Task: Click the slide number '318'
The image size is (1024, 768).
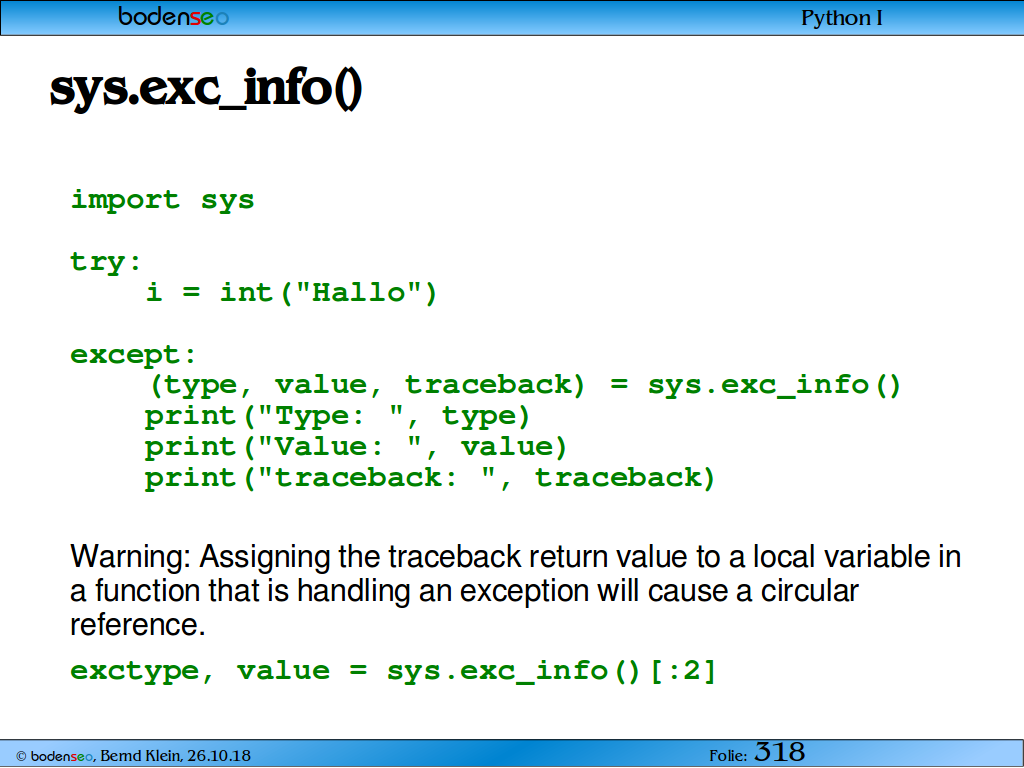Action: pyautogui.click(x=780, y=752)
